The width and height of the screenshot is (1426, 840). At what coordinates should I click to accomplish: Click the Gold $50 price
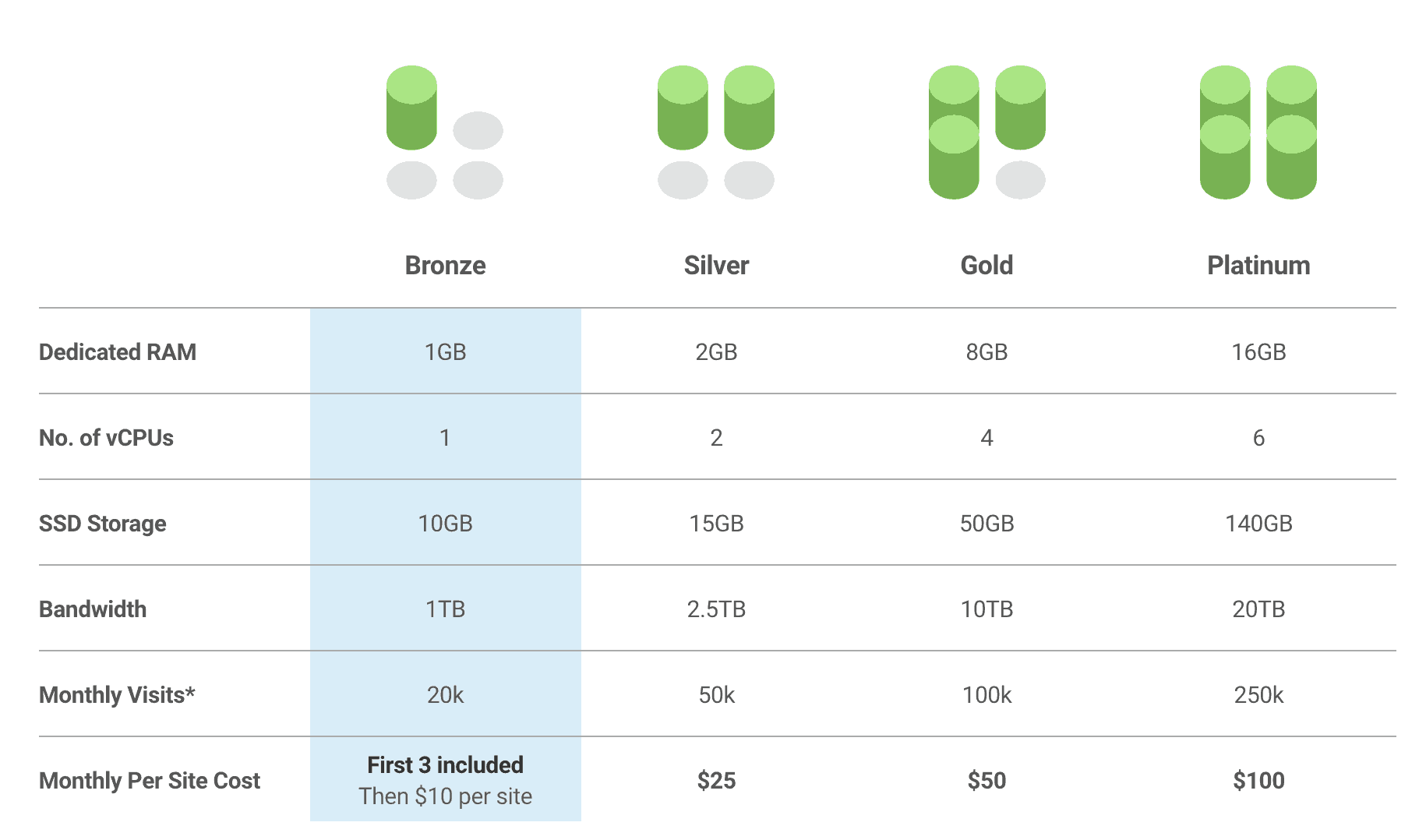point(987,781)
